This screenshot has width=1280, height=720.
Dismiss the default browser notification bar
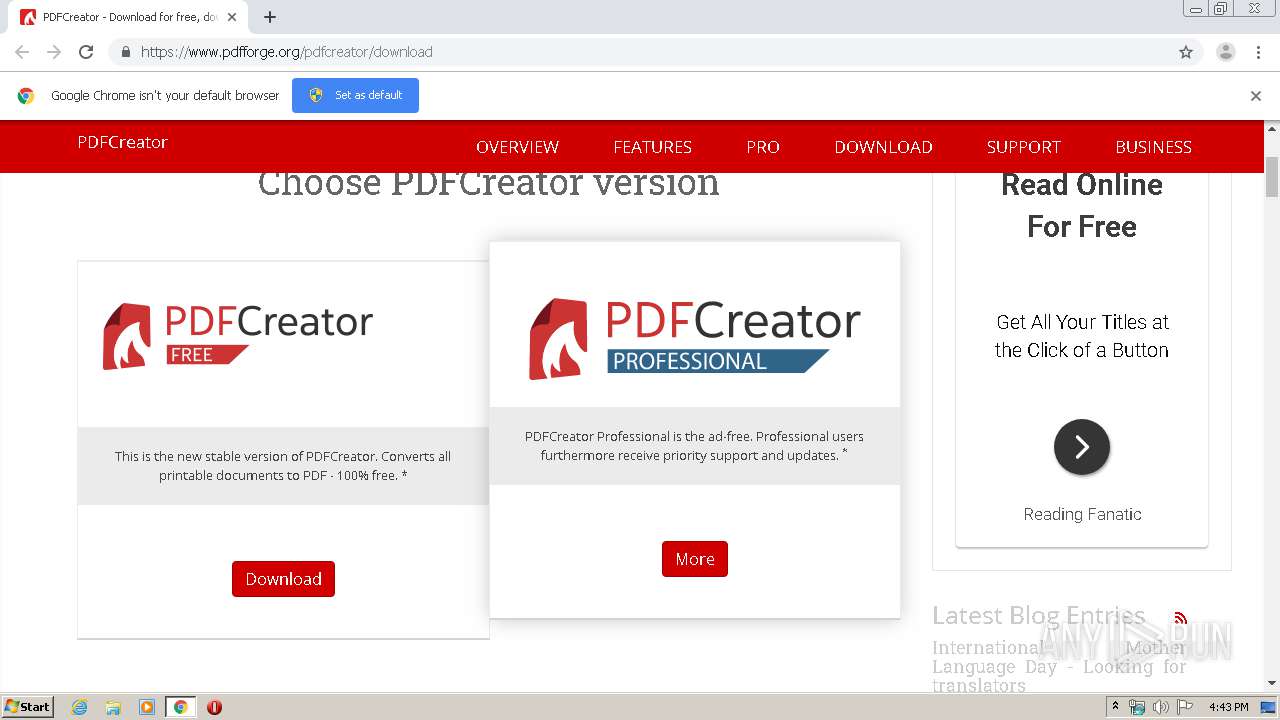[x=1256, y=96]
